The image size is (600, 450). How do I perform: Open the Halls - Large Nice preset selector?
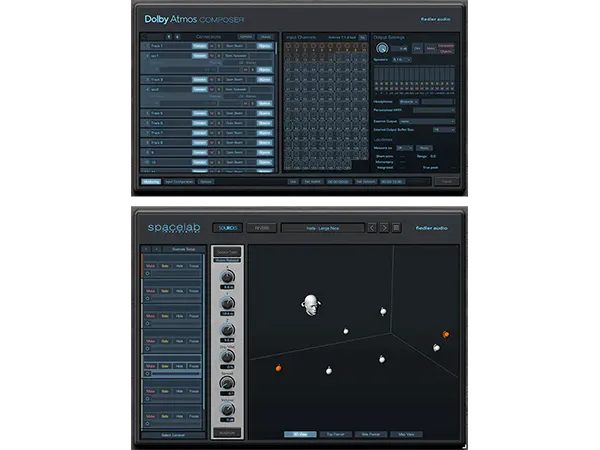(323, 228)
